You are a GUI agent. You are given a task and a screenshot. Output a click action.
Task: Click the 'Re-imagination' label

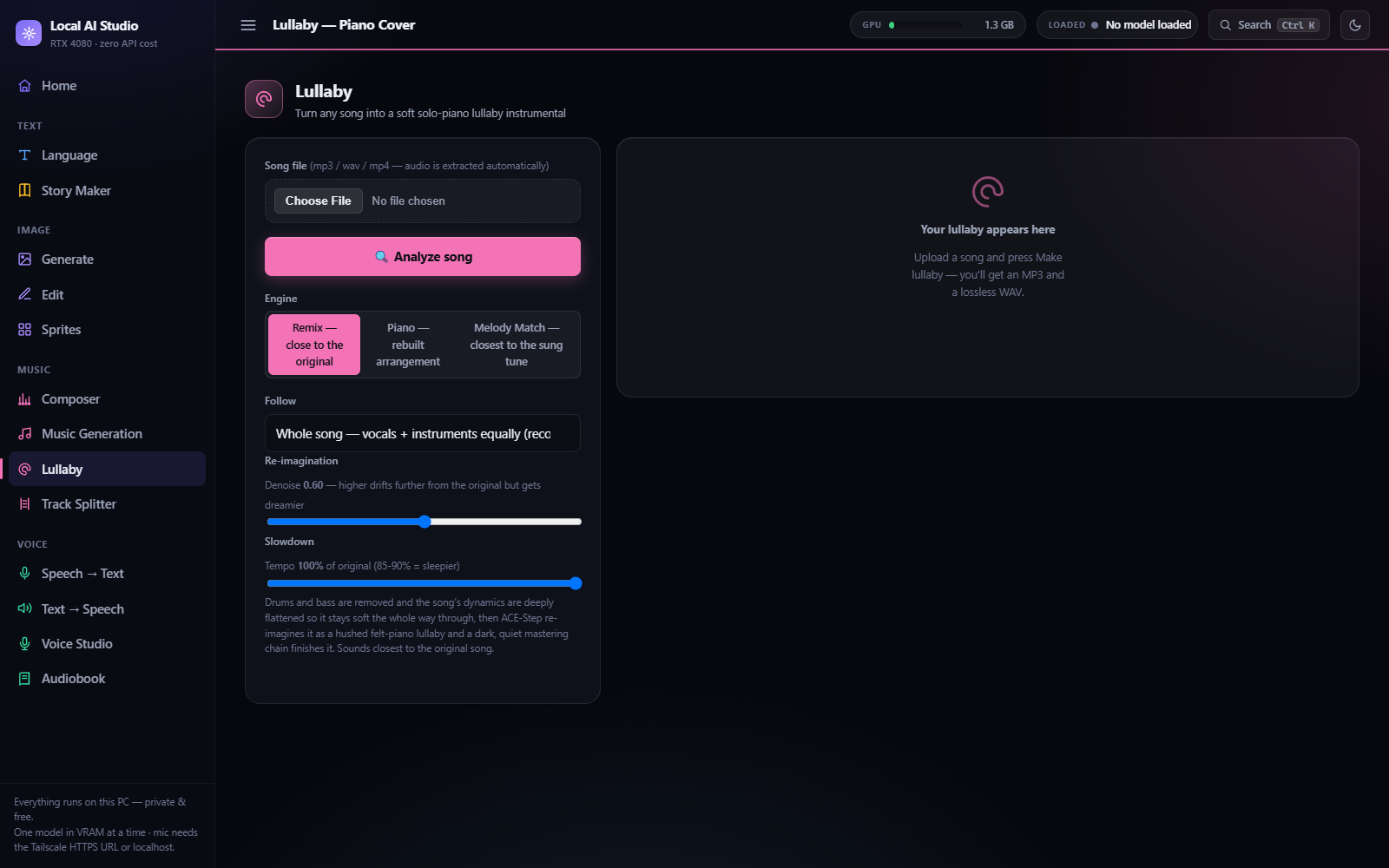tap(301, 461)
